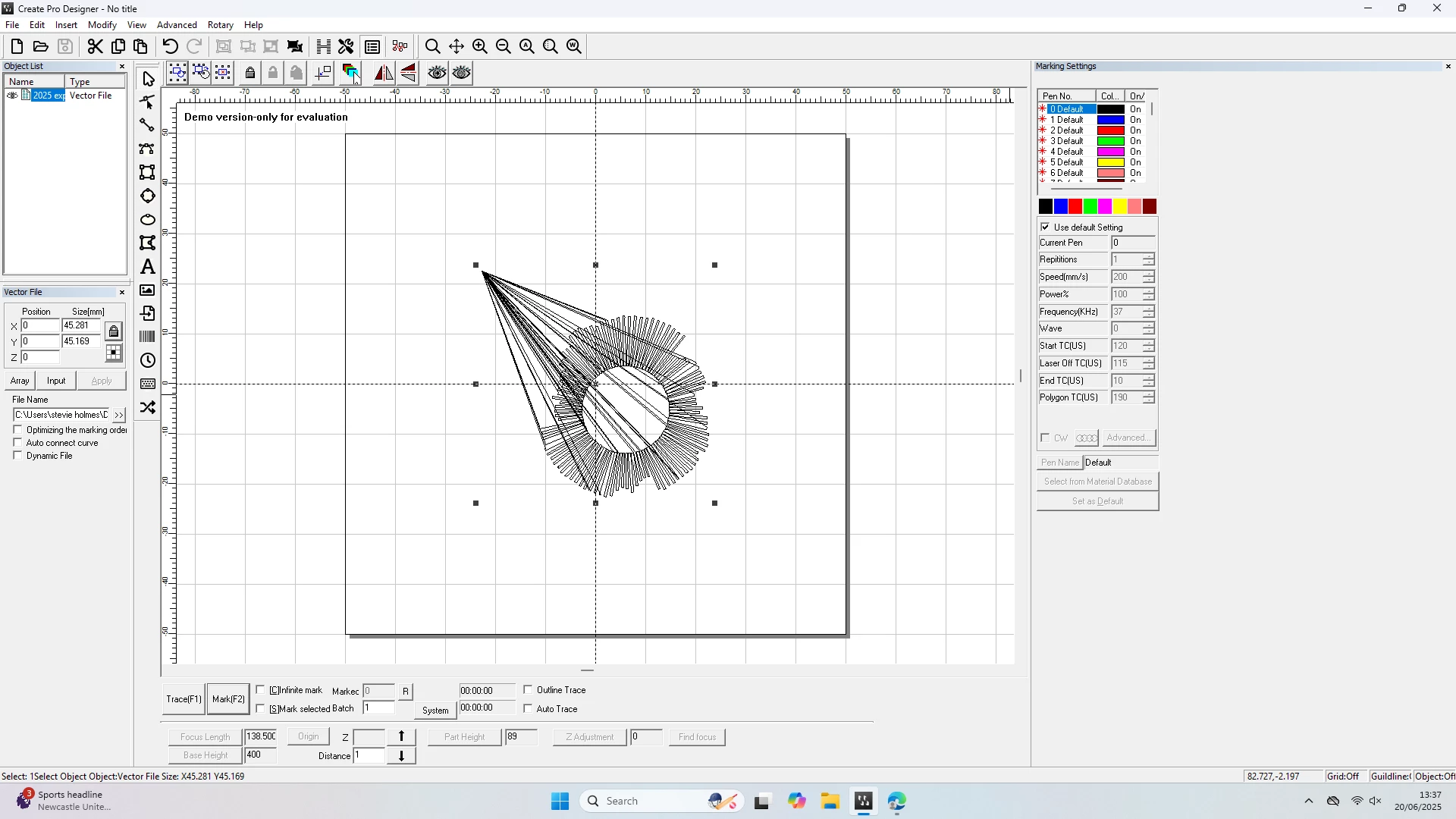Increase Speed(mm/s) with the up spinner arrow

coord(1149,274)
